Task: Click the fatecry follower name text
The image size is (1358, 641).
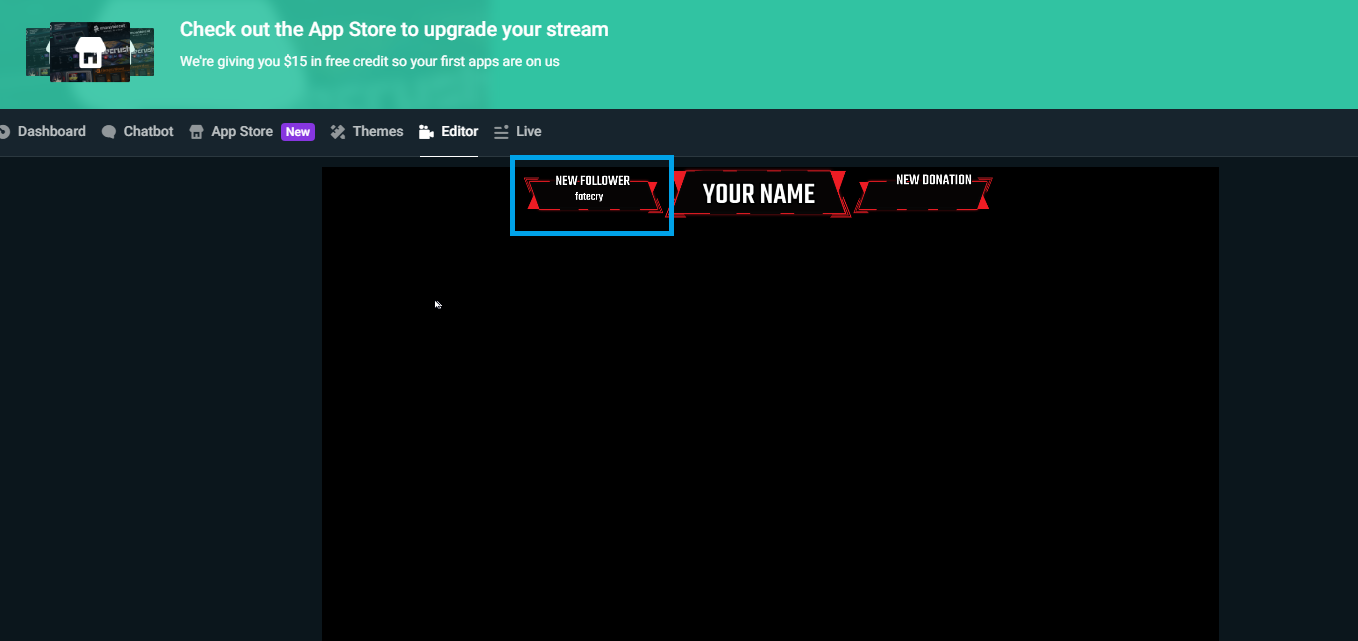Action: pyautogui.click(x=589, y=197)
